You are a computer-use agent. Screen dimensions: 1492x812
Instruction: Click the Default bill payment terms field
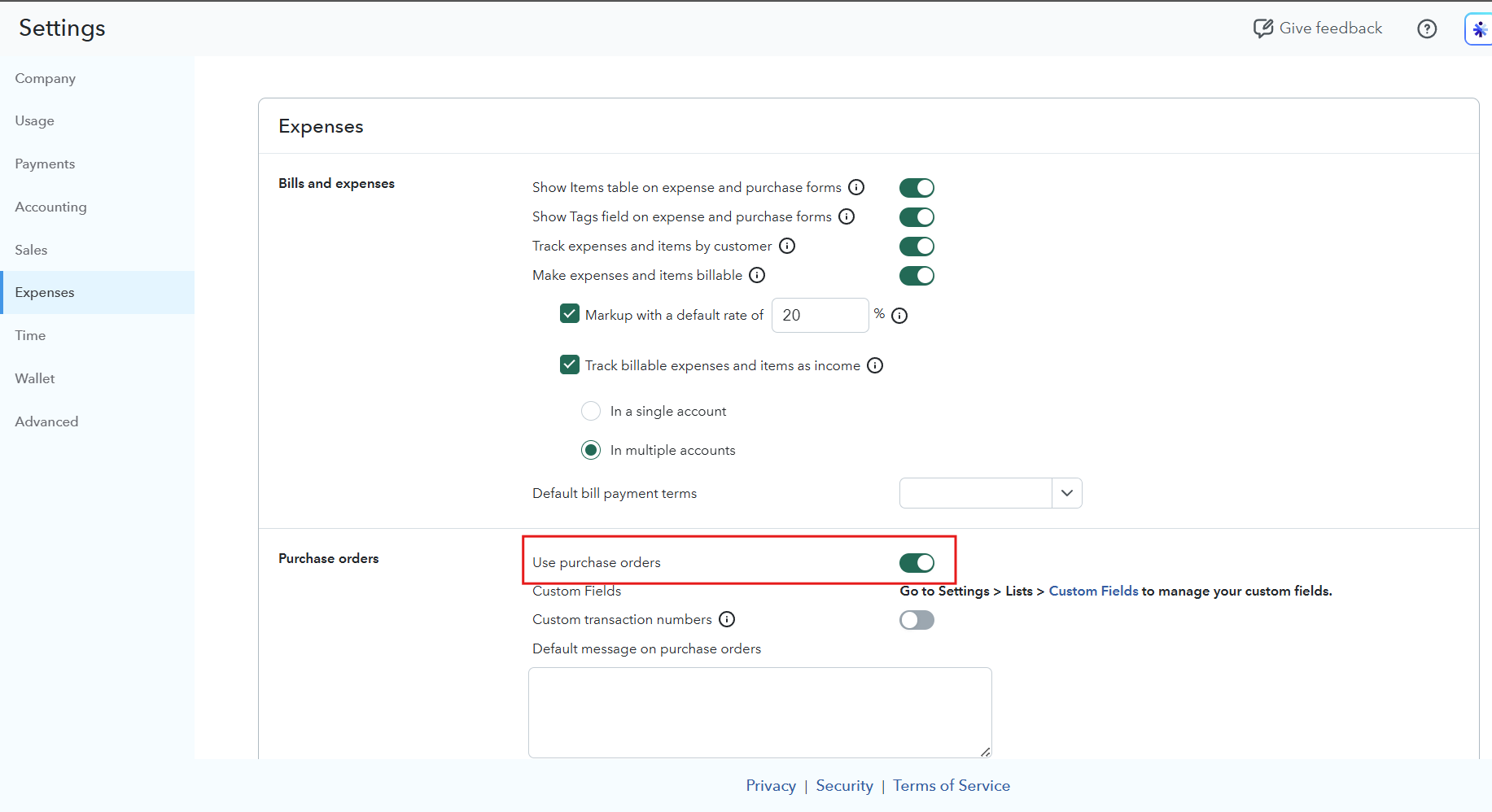pyautogui.click(x=976, y=493)
